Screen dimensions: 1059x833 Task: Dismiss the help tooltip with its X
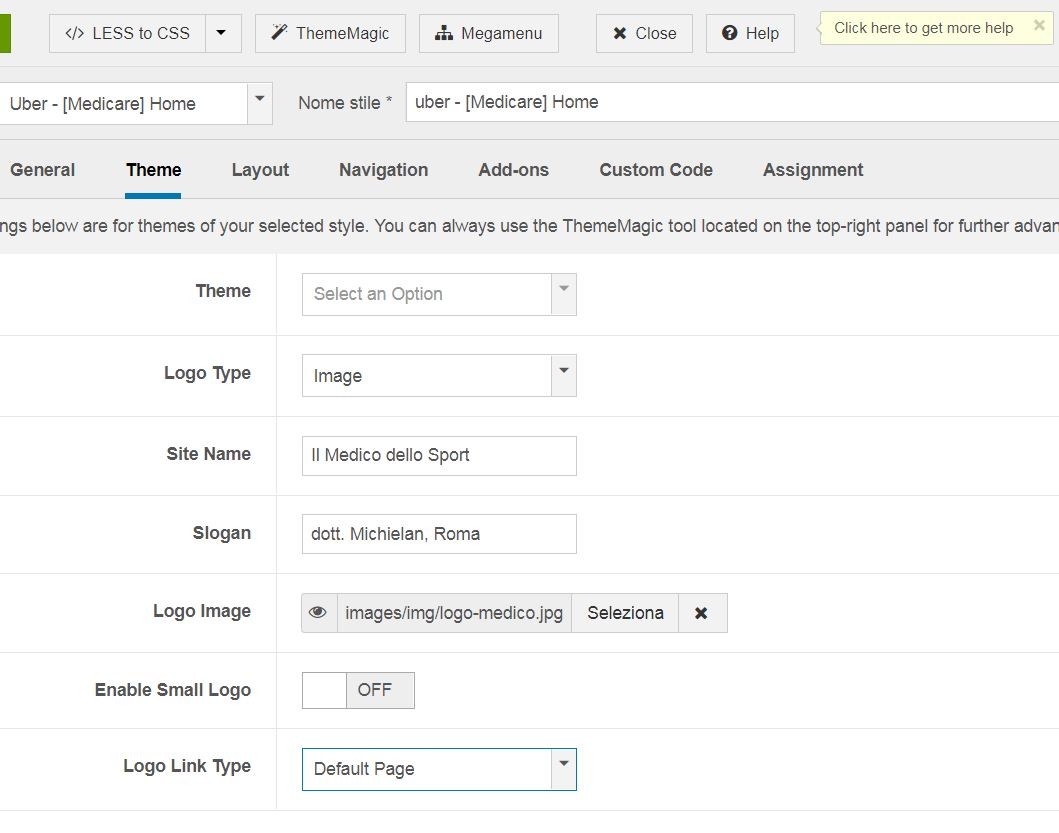[x=1039, y=26]
